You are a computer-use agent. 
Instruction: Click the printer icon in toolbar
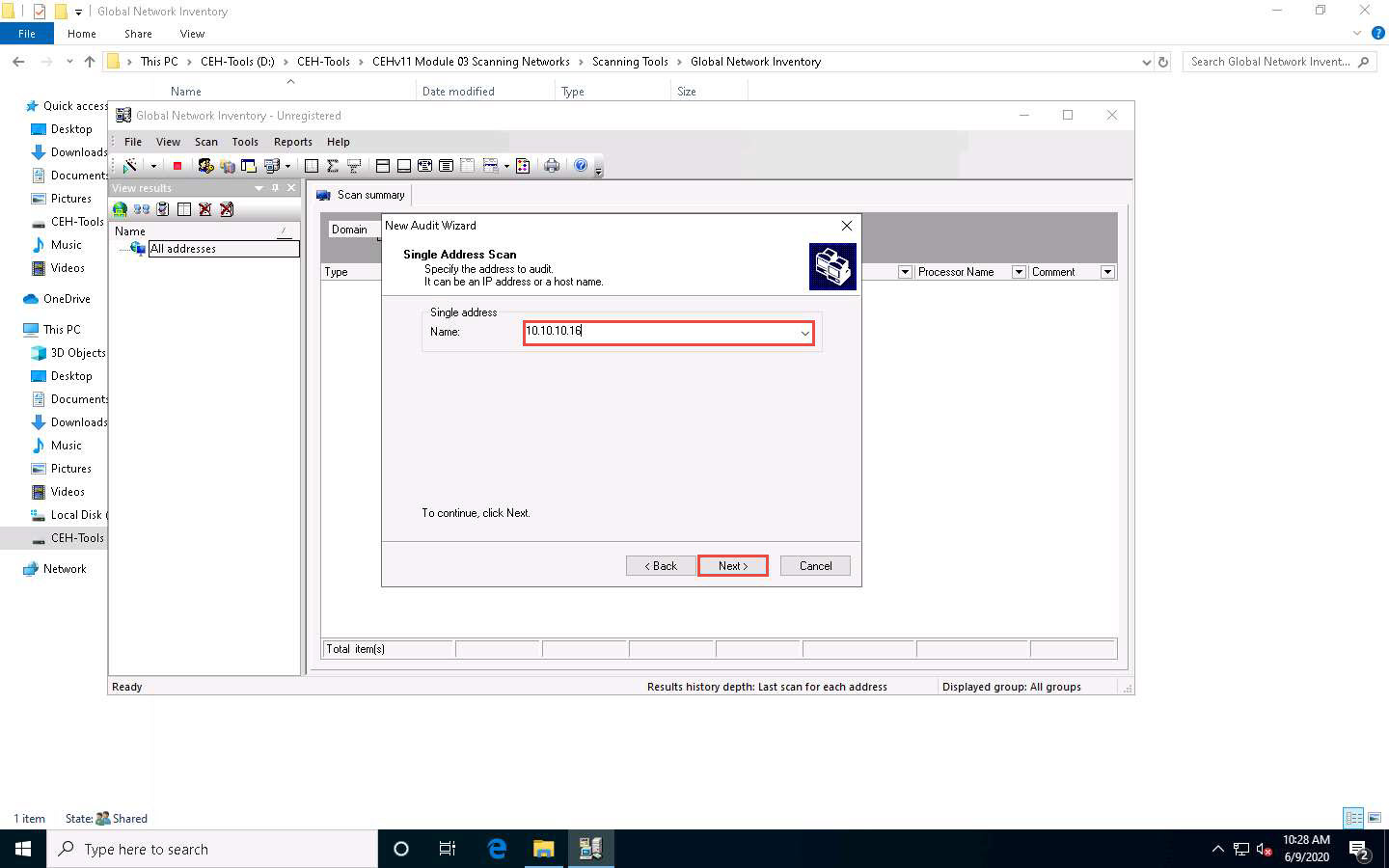[552, 166]
